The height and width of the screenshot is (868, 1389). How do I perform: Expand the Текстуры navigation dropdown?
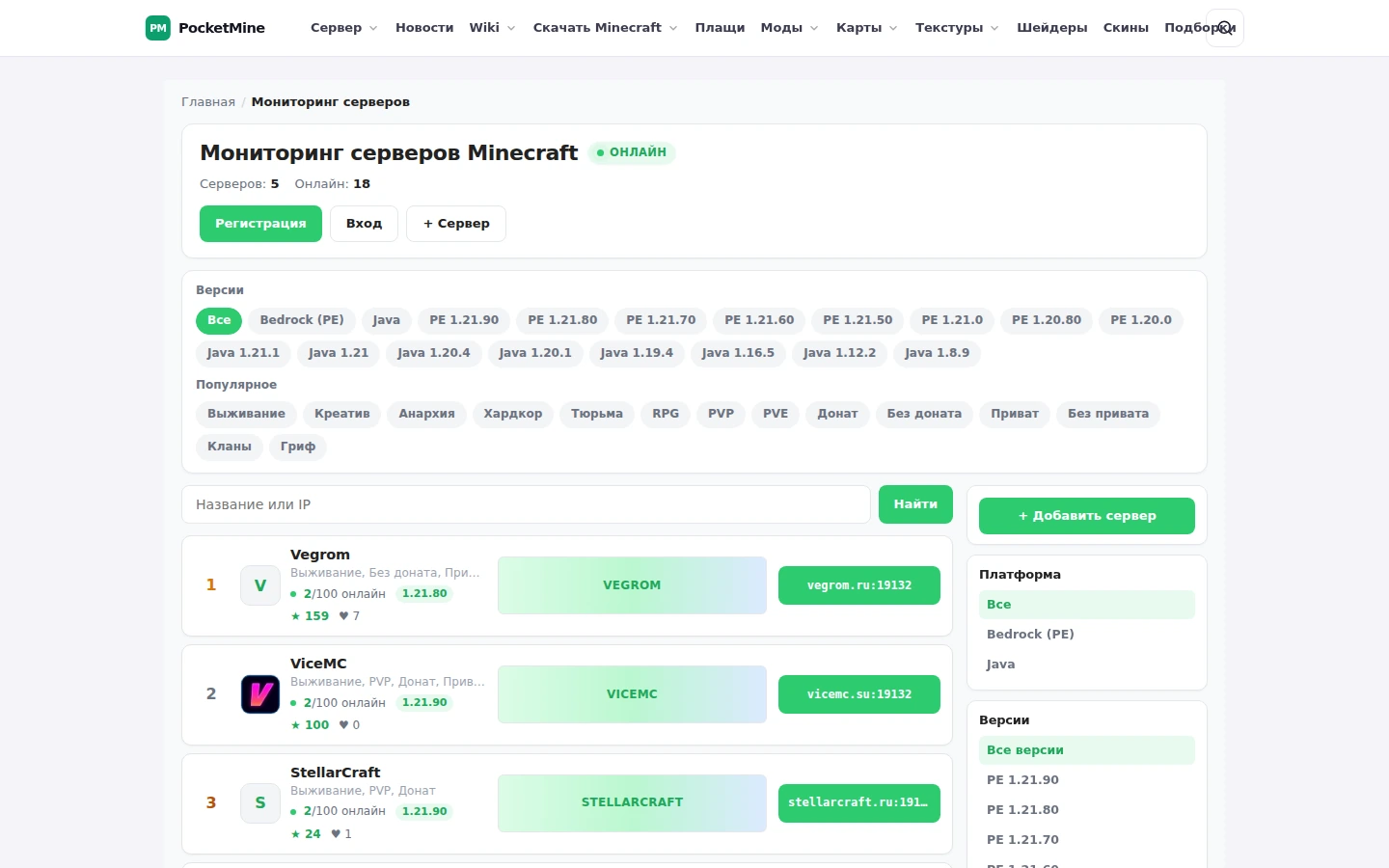pos(958,28)
